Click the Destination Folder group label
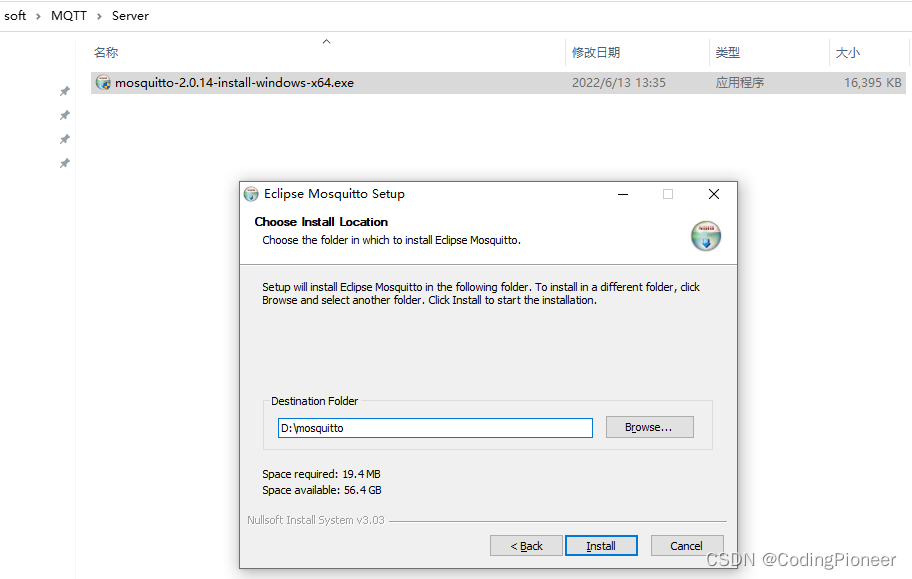Image resolution: width=912 pixels, height=579 pixels. [315, 401]
